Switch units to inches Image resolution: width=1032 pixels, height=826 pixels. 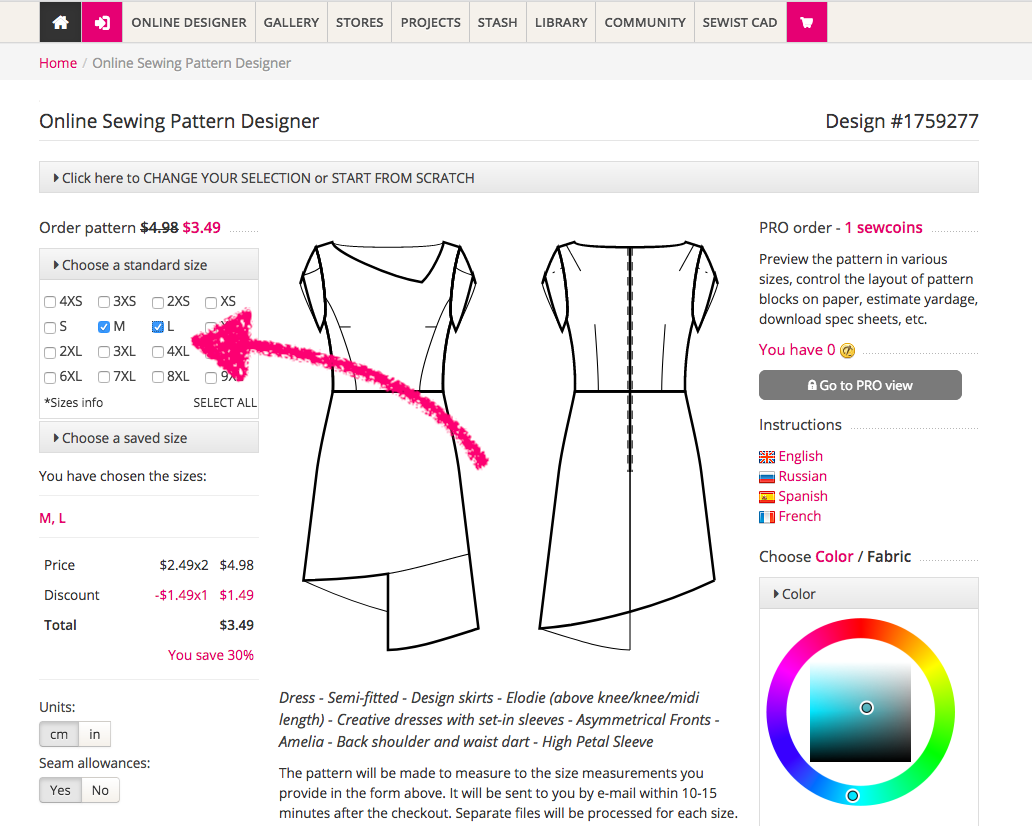(x=95, y=734)
